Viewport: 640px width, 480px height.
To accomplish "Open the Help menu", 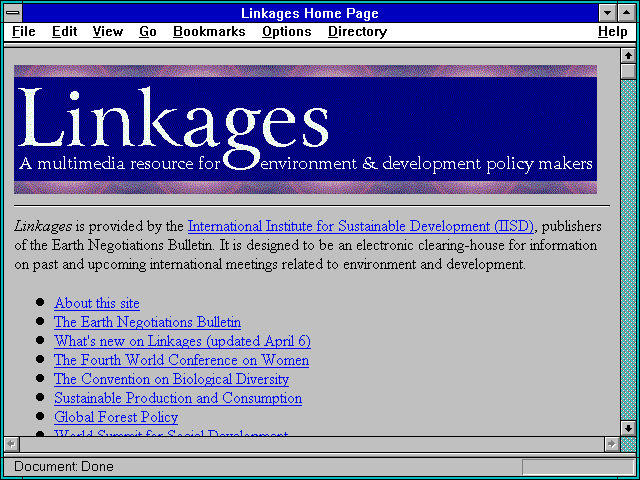I will coord(613,31).
